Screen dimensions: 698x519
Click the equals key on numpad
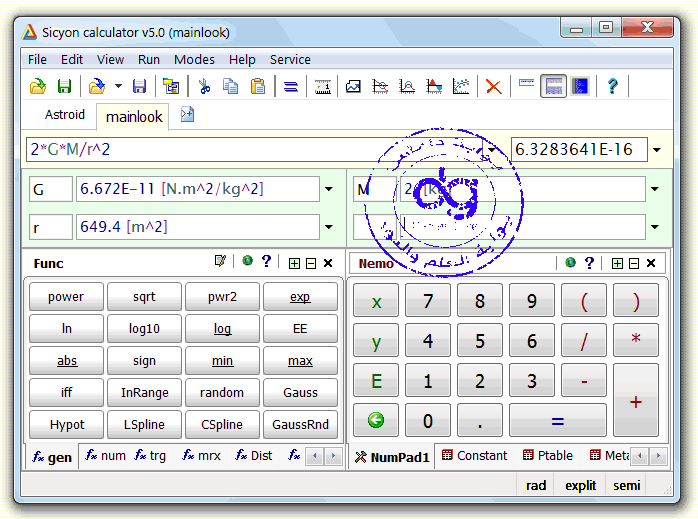[x=558, y=420]
